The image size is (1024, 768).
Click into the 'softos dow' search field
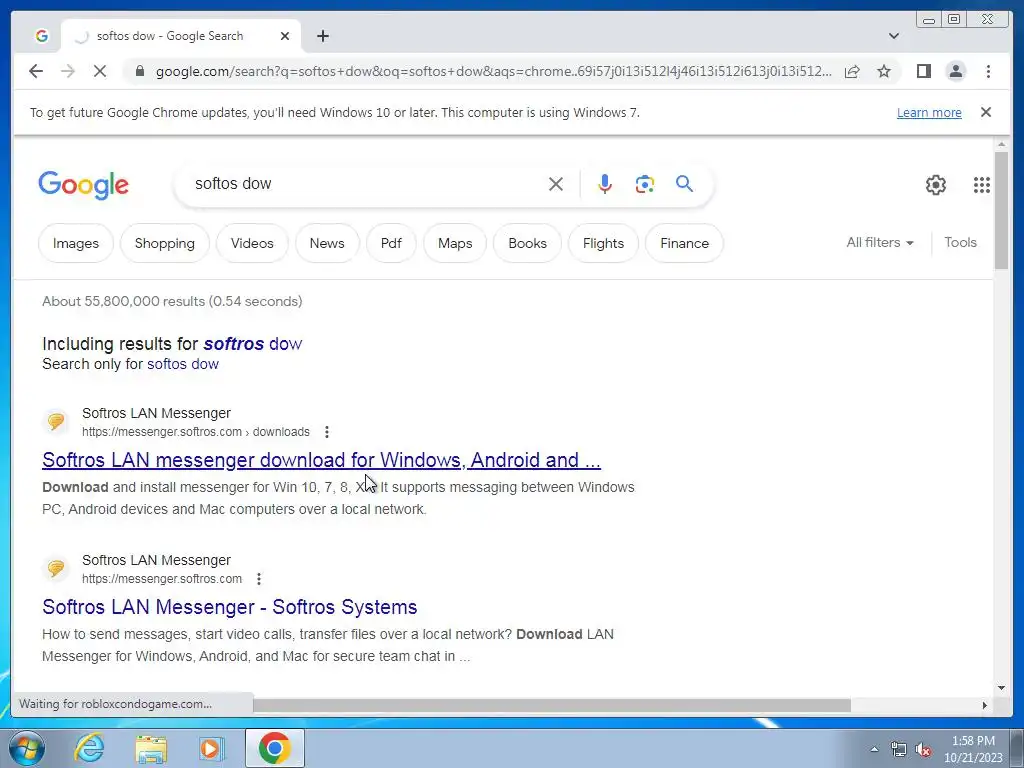pyautogui.click(x=366, y=184)
